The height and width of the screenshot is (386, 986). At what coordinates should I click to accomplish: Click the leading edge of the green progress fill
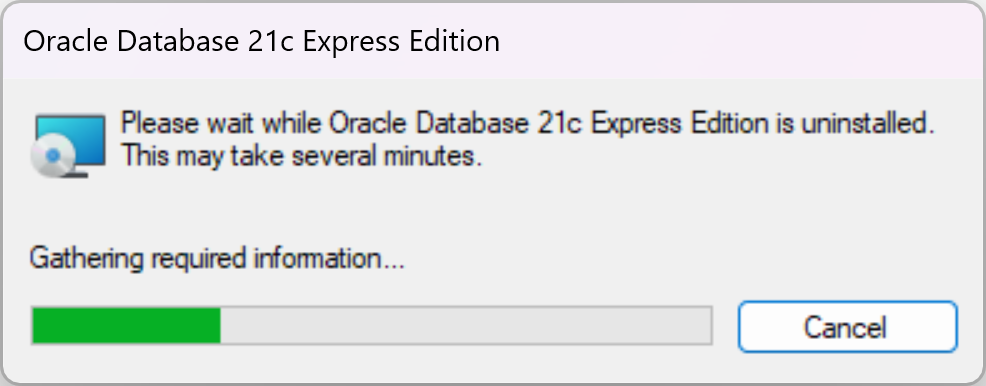click(x=219, y=326)
